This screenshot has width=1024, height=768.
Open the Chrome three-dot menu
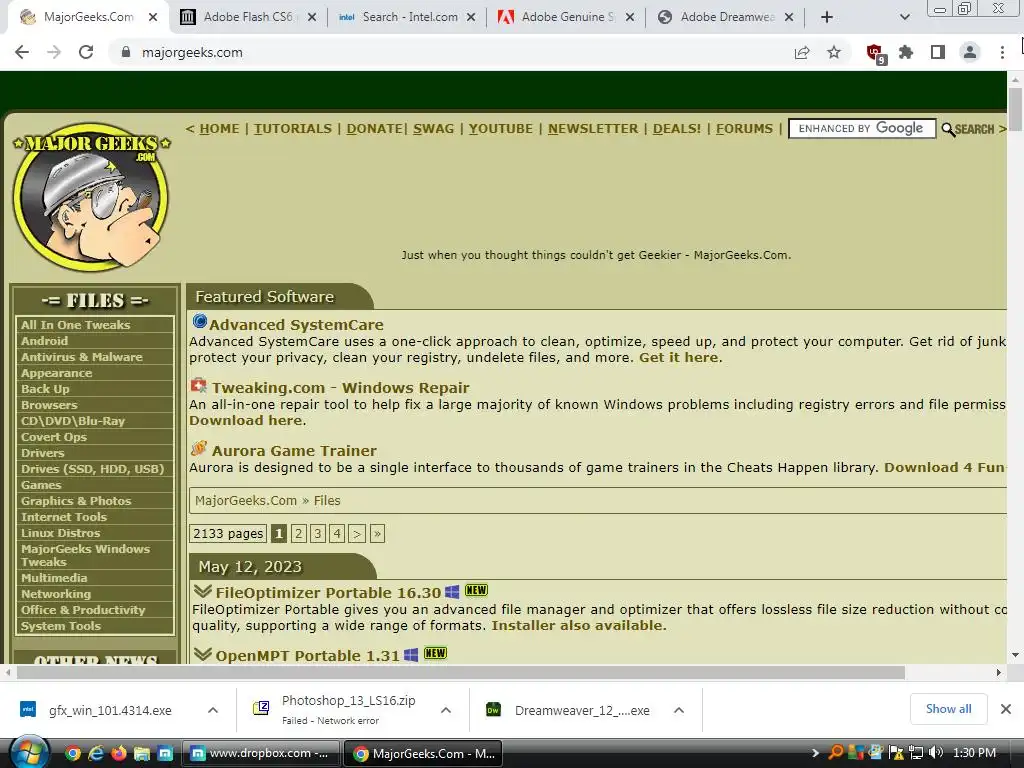(x=1002, y=52)
